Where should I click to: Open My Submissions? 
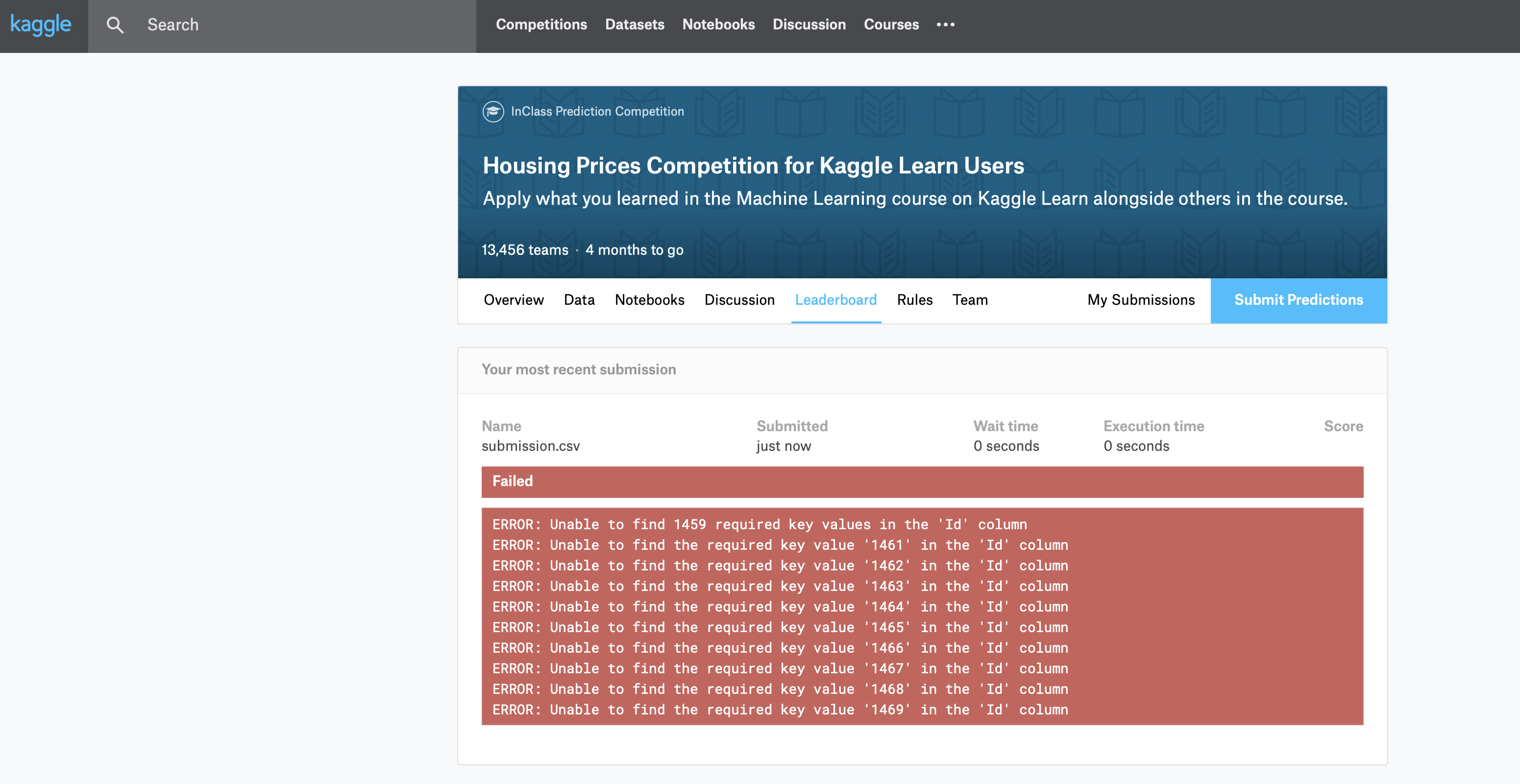(x=1141, y=300)
